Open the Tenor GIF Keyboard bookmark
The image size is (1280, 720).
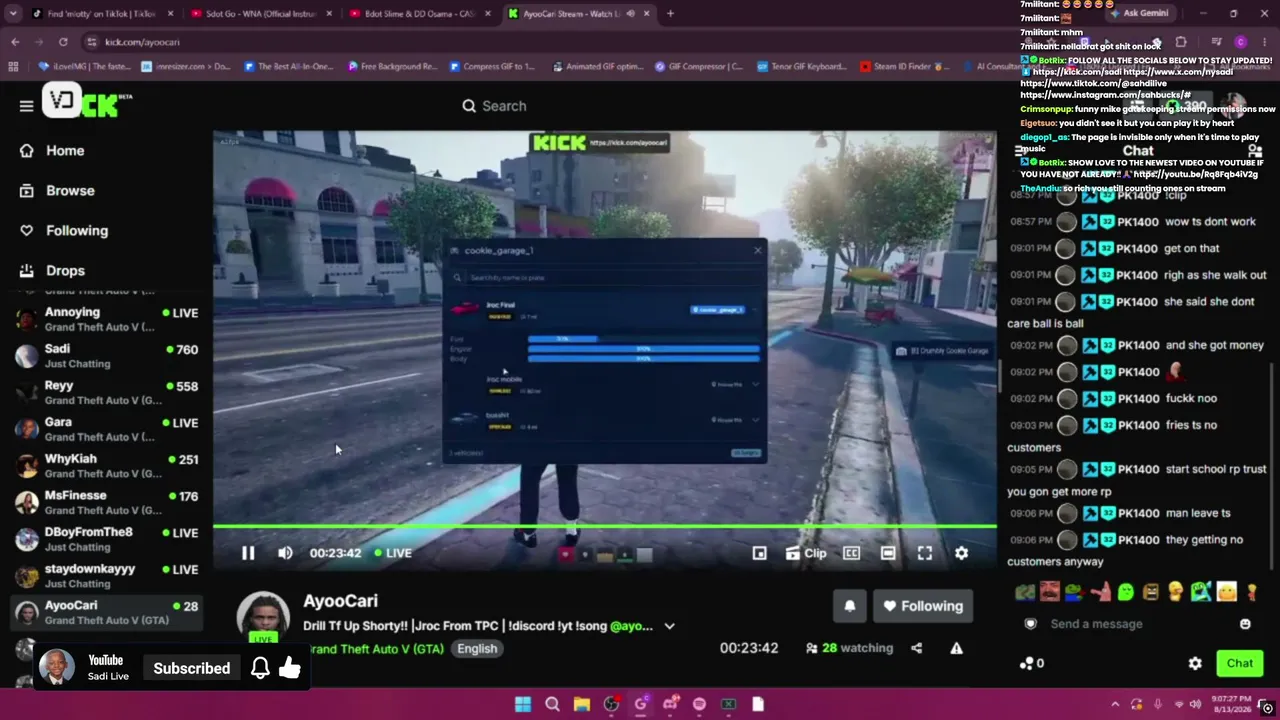pyautogui.click(x=801, y=67)
